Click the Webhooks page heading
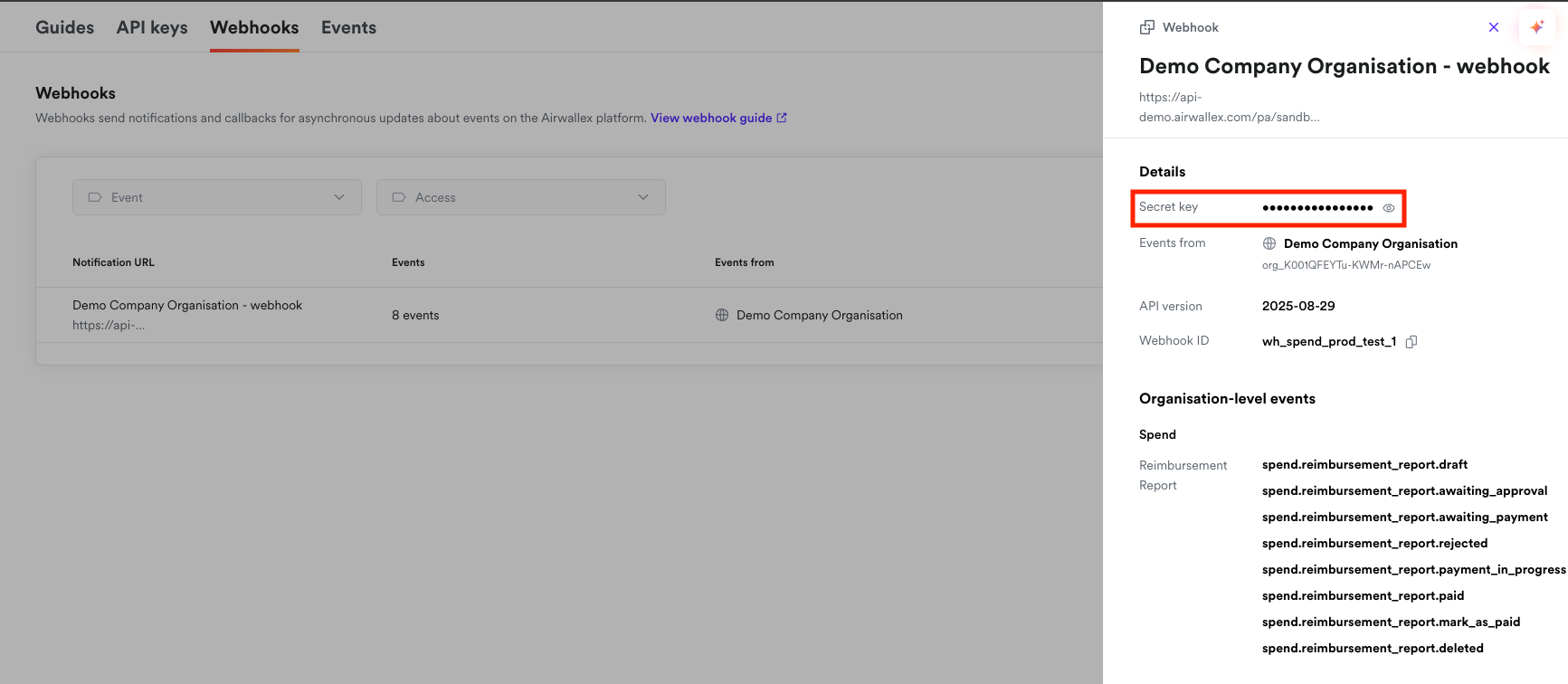This screenshot has width=1568, height=684. point(75,93)
